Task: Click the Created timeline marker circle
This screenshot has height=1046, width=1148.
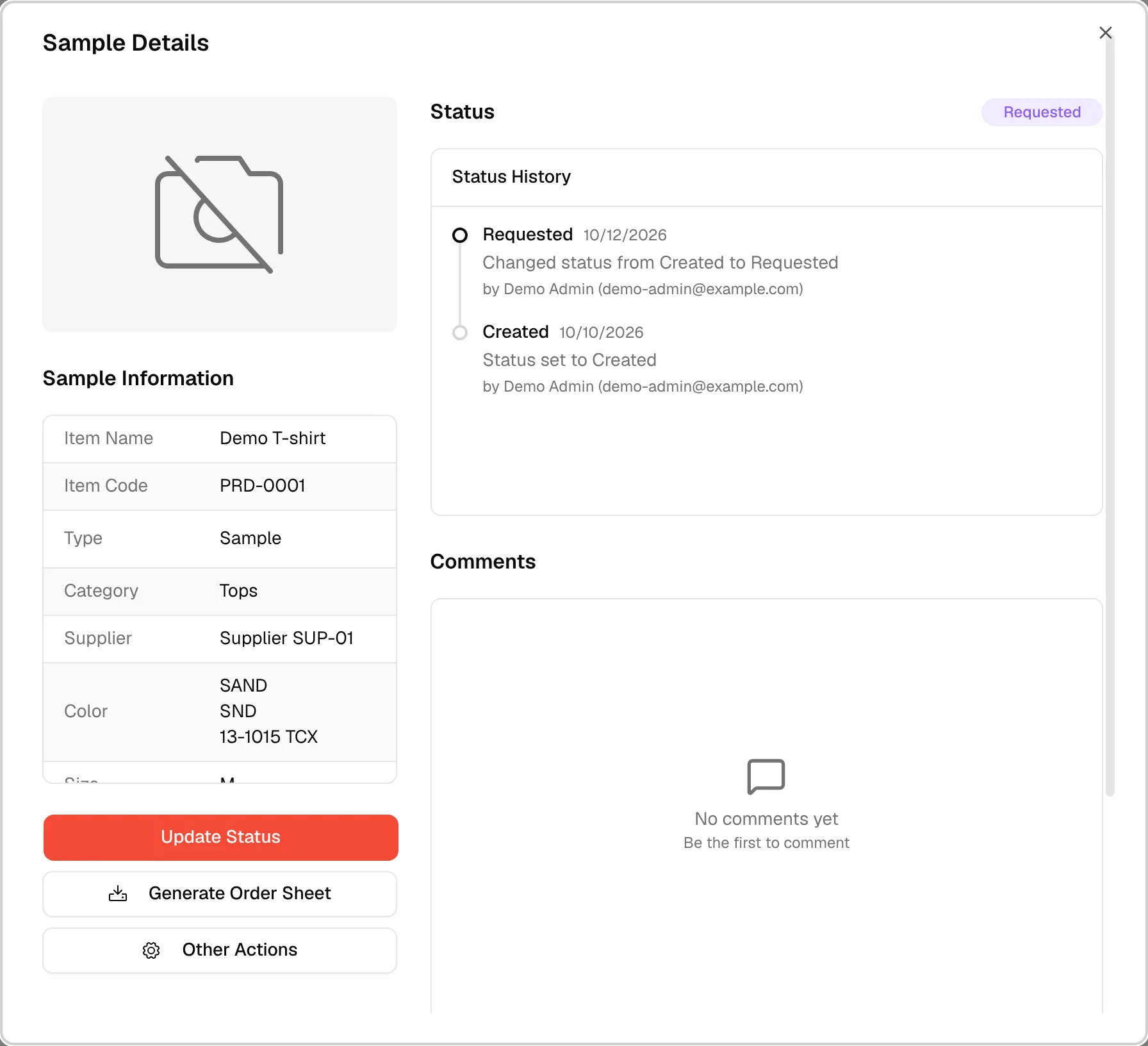Action: point(460,333)
